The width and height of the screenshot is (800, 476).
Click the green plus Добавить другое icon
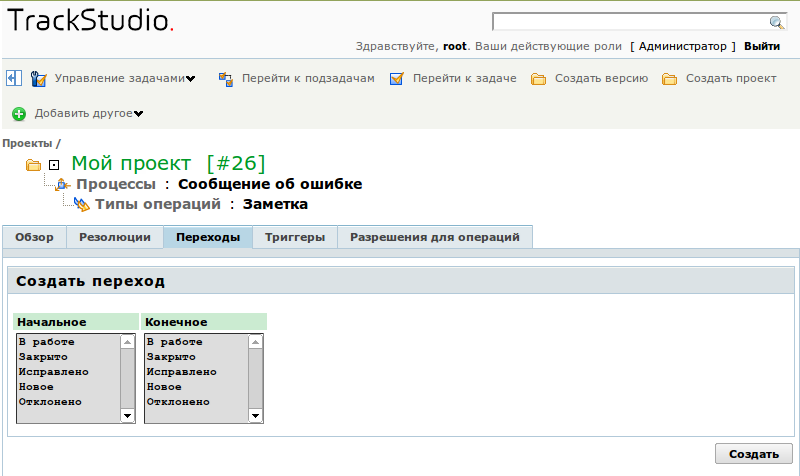coord(19,114)
